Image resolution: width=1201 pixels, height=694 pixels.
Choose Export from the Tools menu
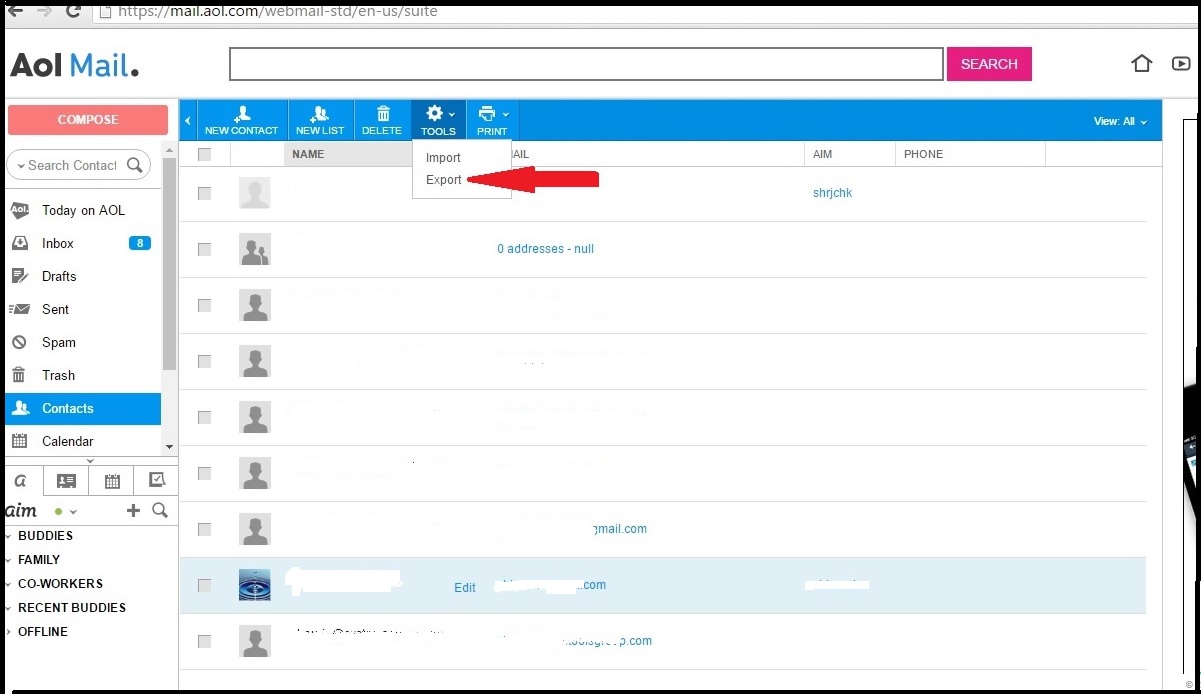(x=444, y=180)
